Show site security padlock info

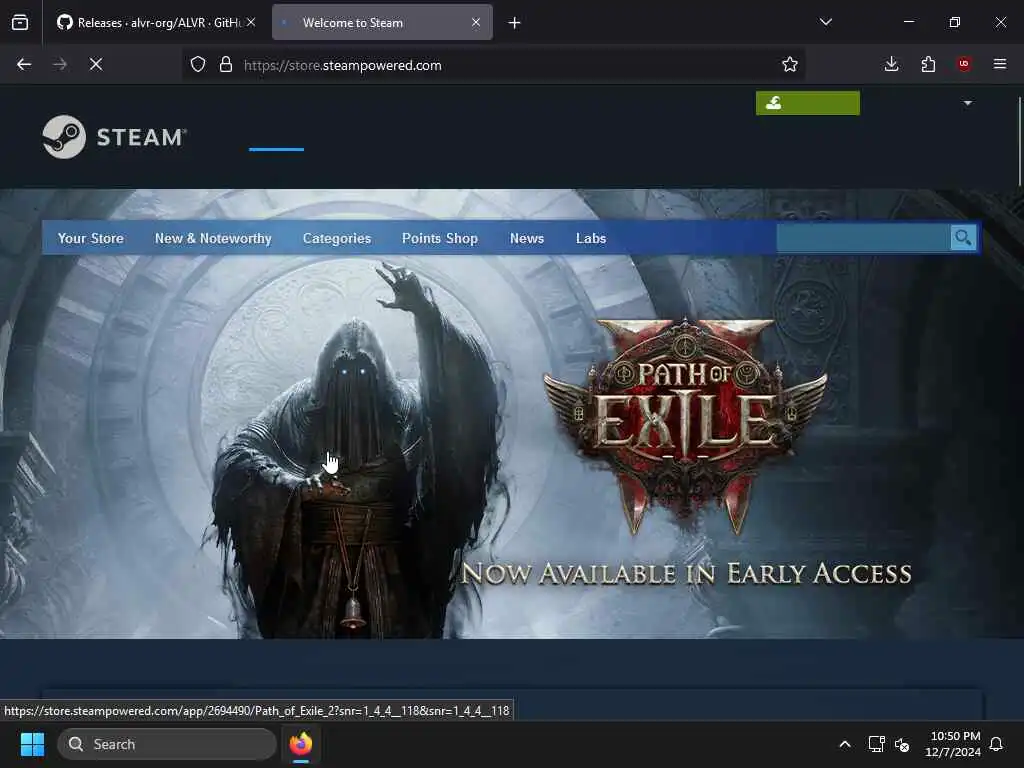(226, 64)
